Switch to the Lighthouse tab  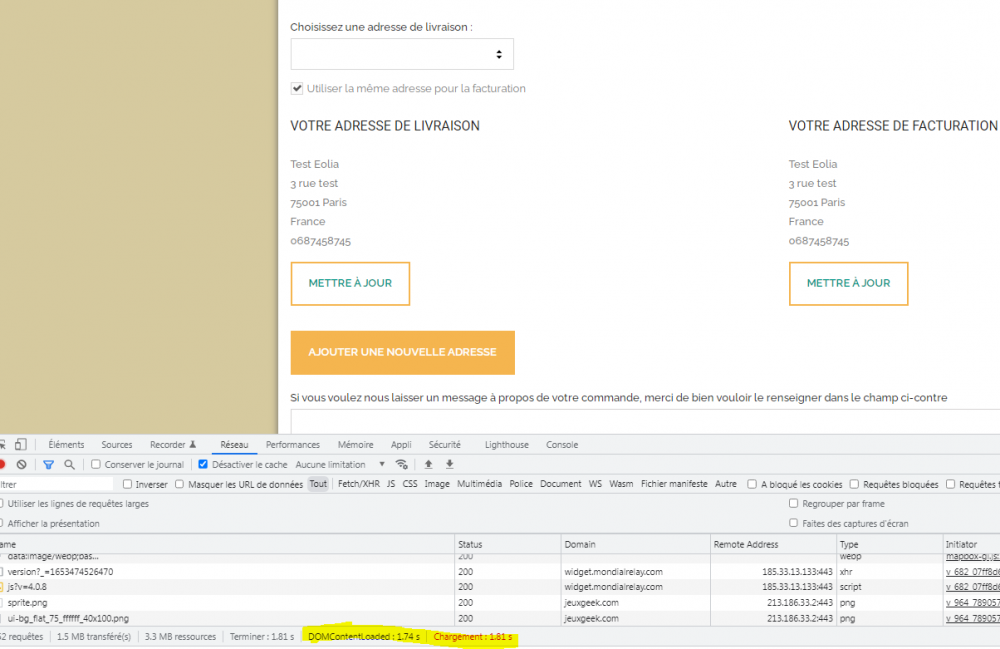point(506,444)
